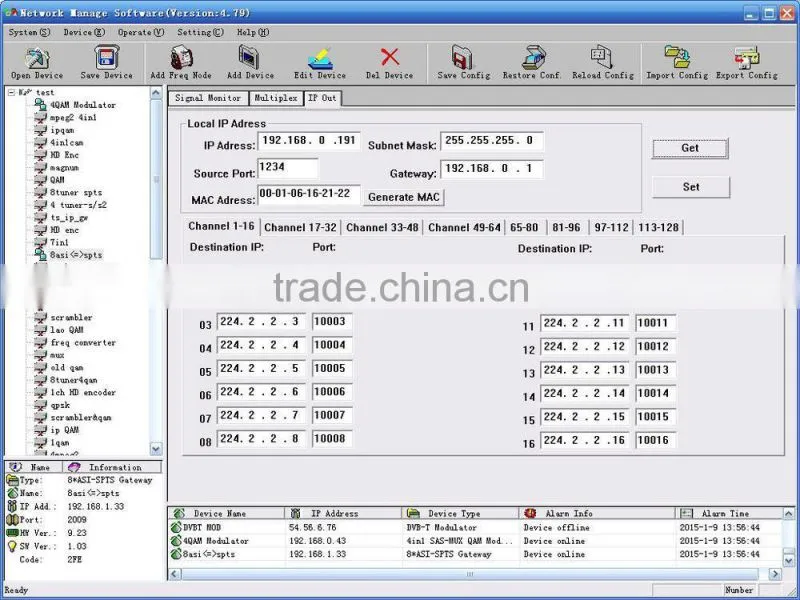Open the 113-128 channel tab
Viewport: 800px width, 600px height.
(658, 228)
